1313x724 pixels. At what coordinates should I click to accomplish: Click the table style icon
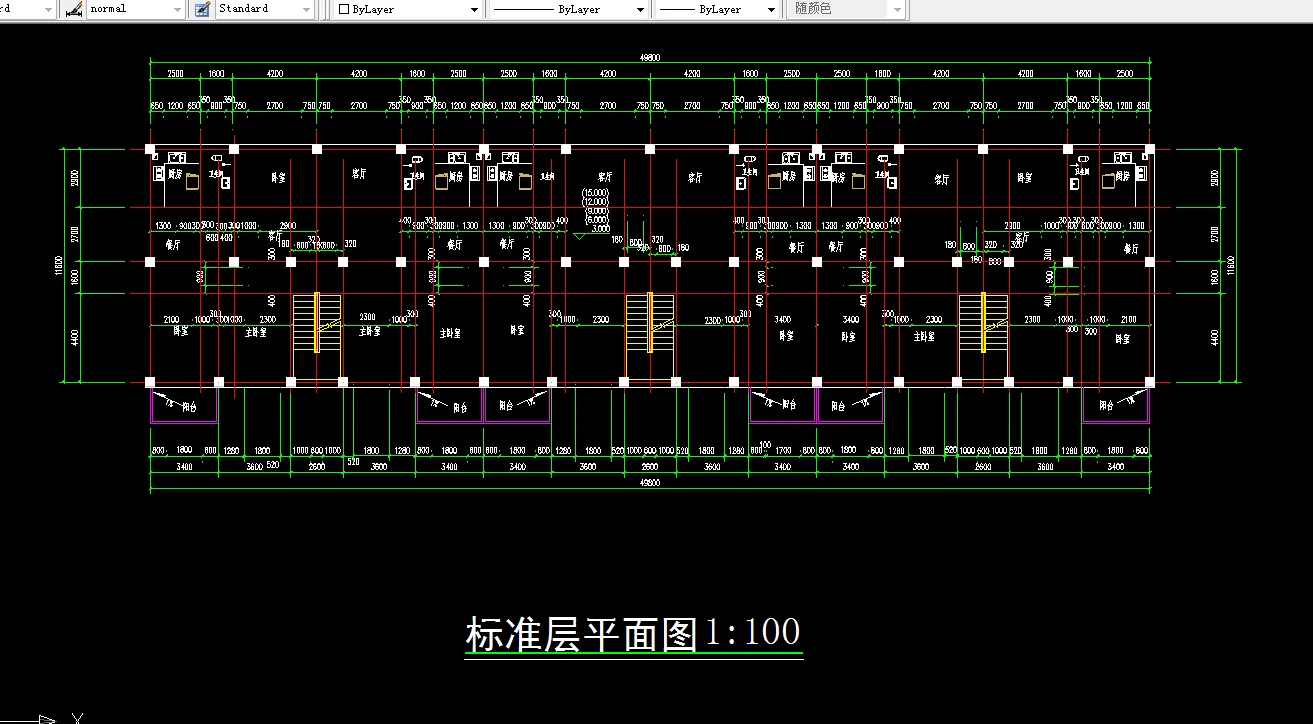(x=201, y=9)
